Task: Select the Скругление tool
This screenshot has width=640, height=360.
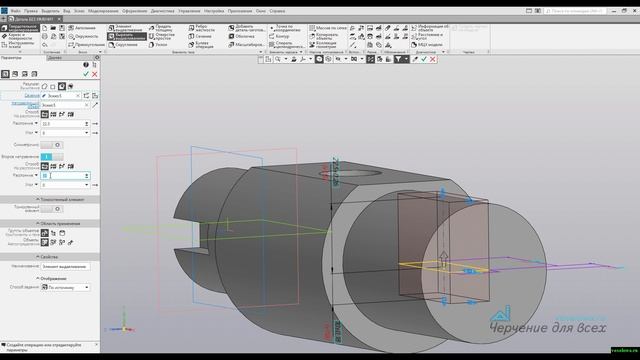Action: (x=123, y=44)
